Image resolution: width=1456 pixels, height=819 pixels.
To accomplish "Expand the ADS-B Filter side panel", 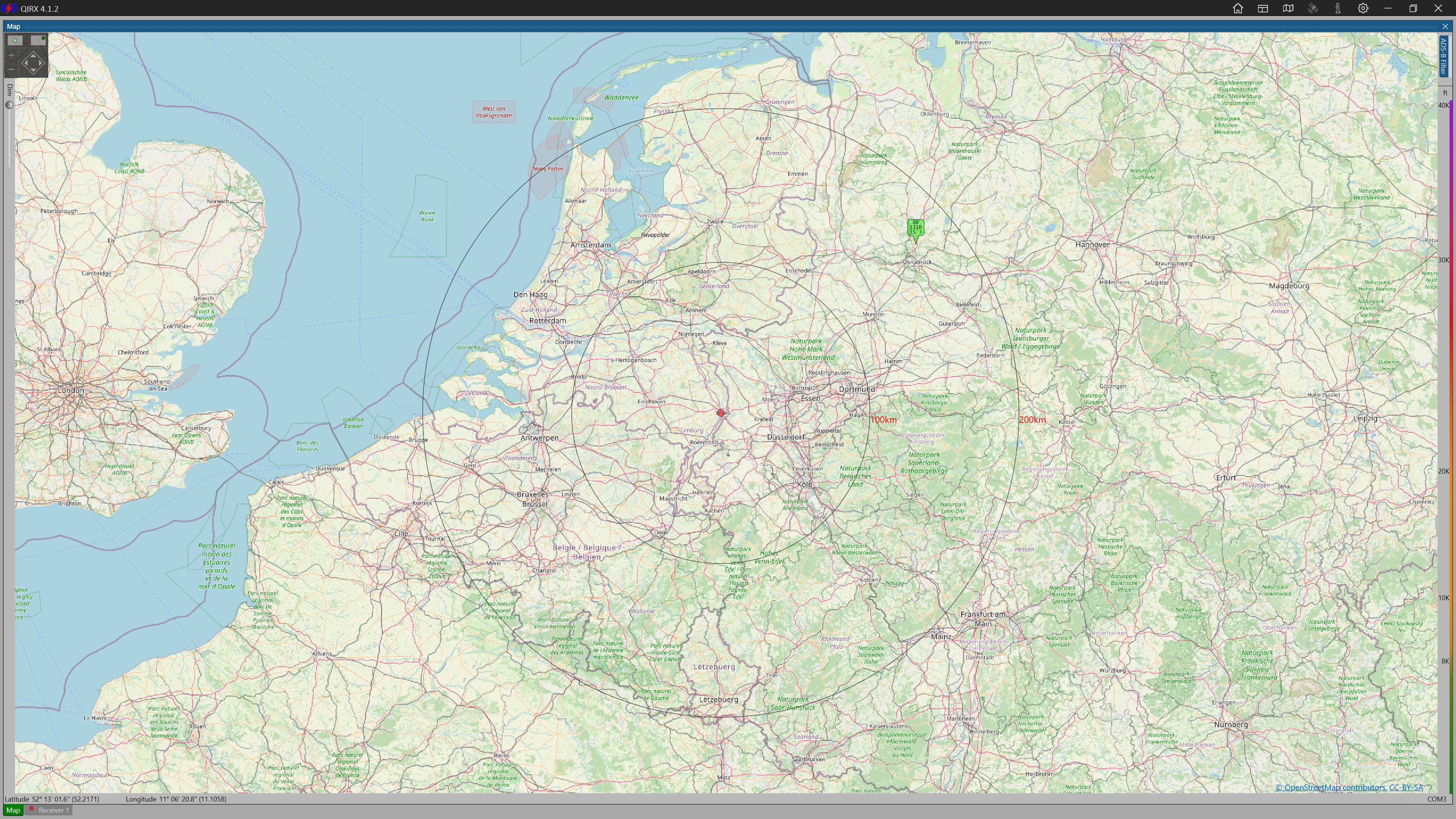I will click(1443, 56).
